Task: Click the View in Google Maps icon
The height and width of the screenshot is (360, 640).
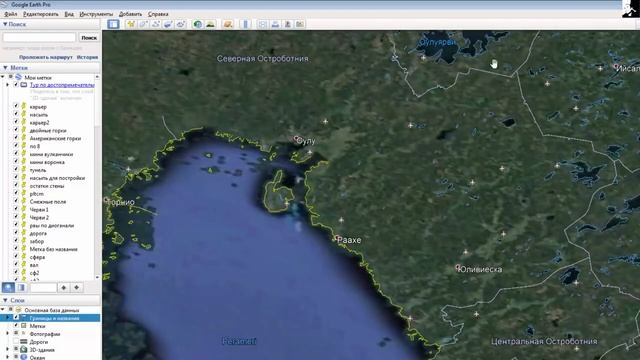Action: pyautogui.click(x=300, y=24)
